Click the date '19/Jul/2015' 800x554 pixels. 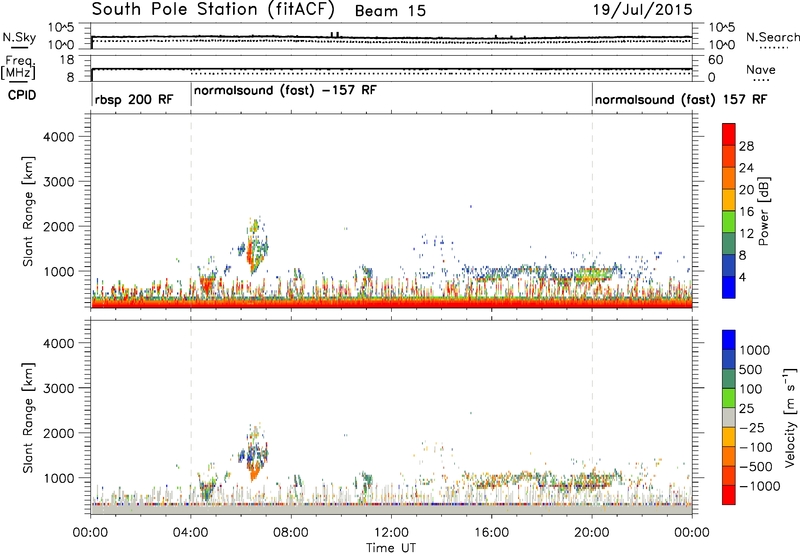click(642, 10)
